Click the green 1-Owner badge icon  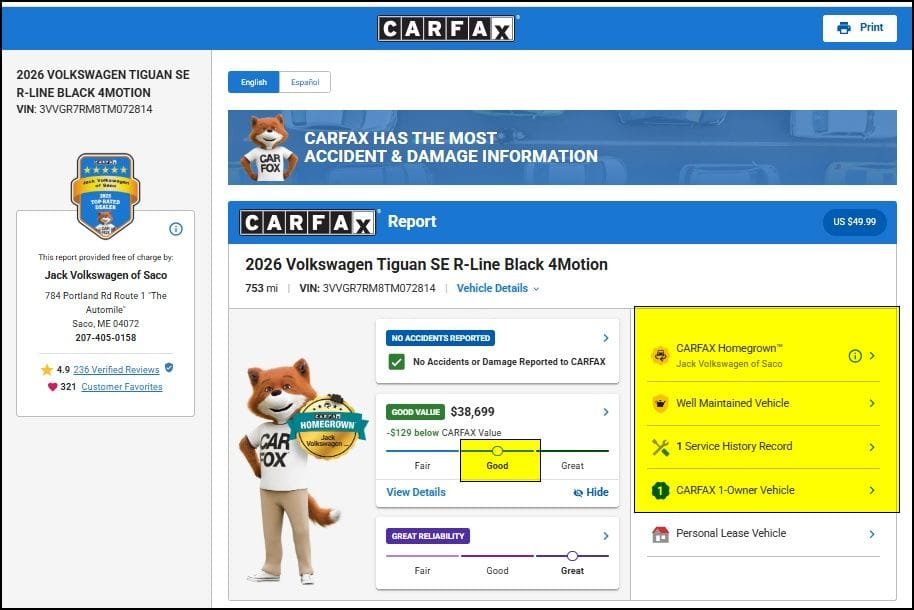[660, 490]
